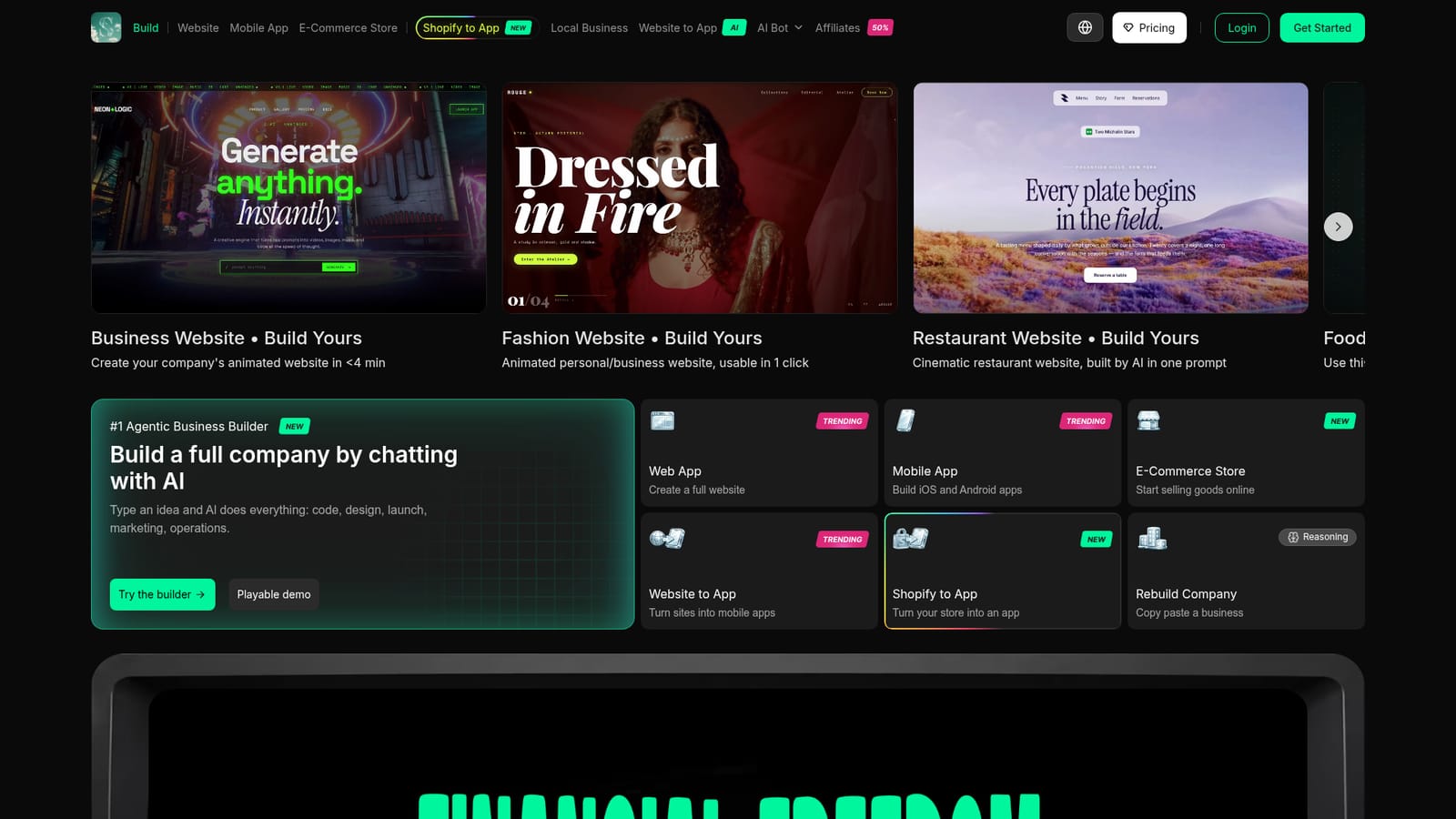1456x819 pixels.
Task: Click Fashion Website • Build Yours title
Action: click(x=632, y=338)
